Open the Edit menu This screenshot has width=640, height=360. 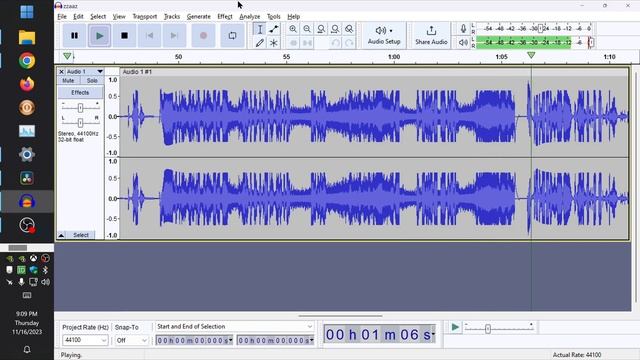[x=78, y=16]
